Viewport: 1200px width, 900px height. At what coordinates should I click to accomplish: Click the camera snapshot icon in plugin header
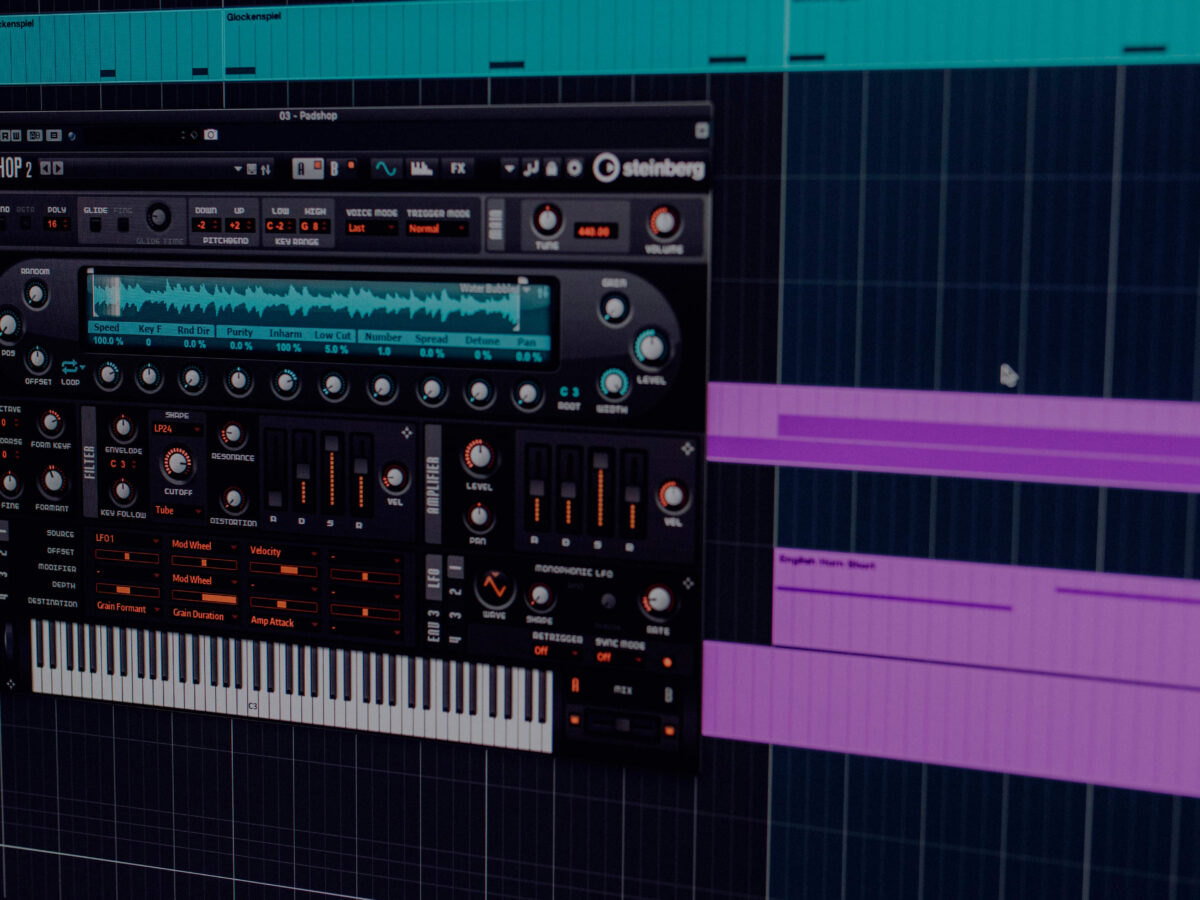[210, 134]
